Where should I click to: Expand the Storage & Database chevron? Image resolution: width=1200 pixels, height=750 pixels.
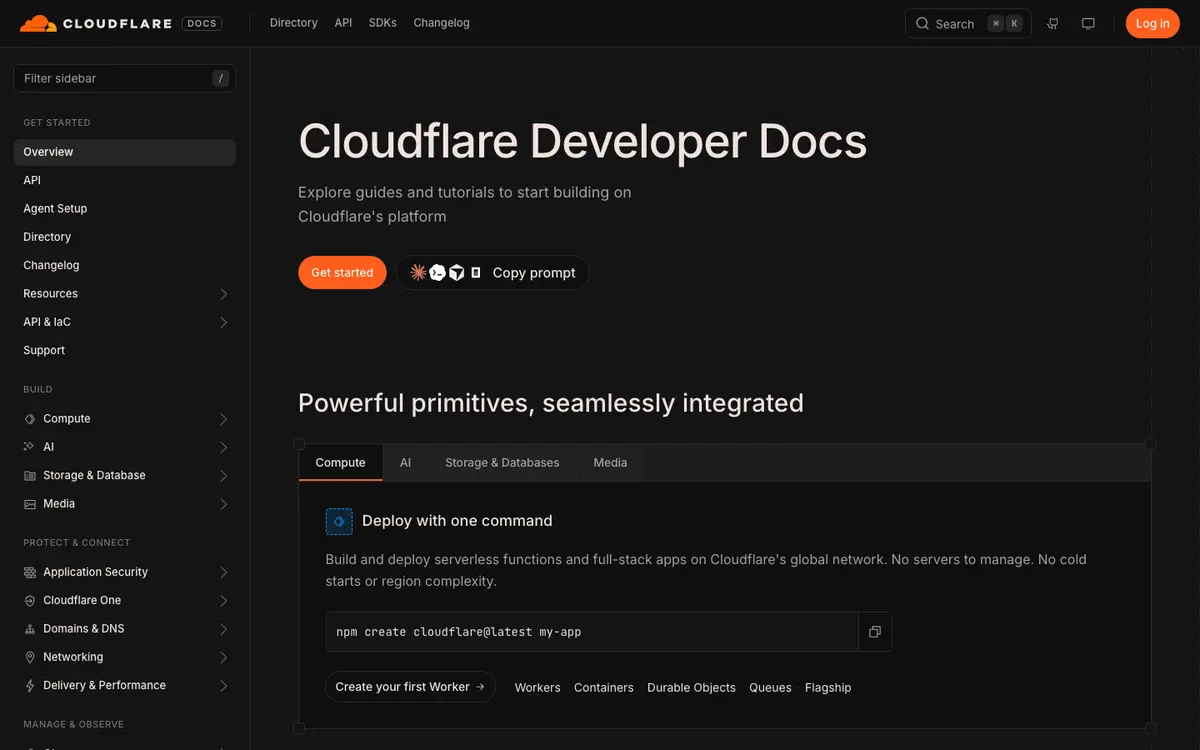[x=223, y=476]
